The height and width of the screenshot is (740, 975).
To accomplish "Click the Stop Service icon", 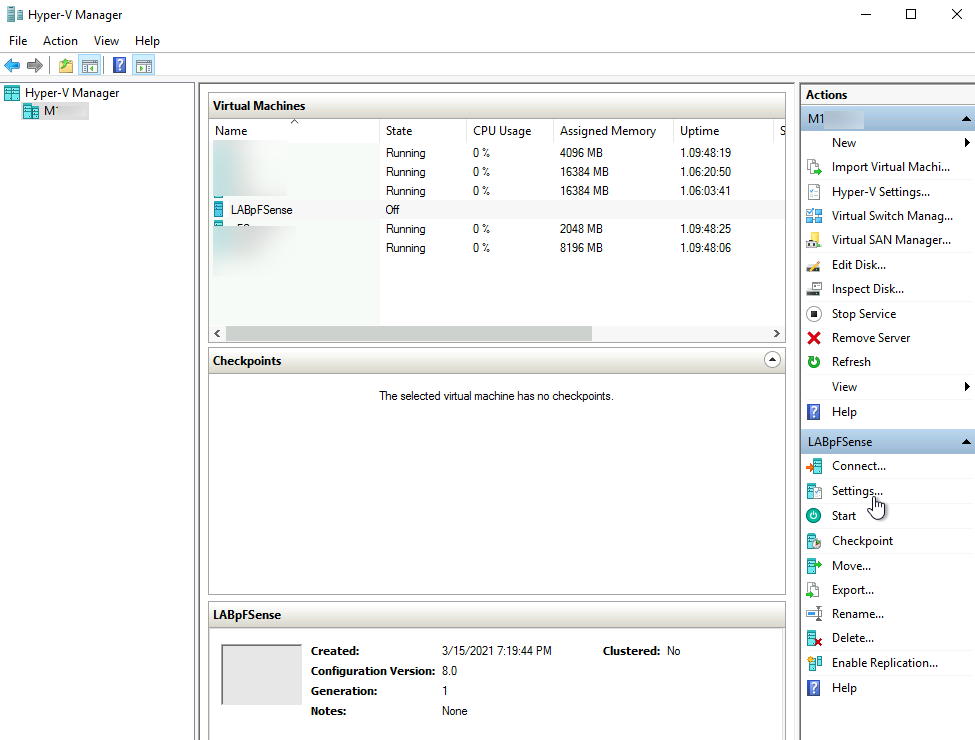I will 814,314.
